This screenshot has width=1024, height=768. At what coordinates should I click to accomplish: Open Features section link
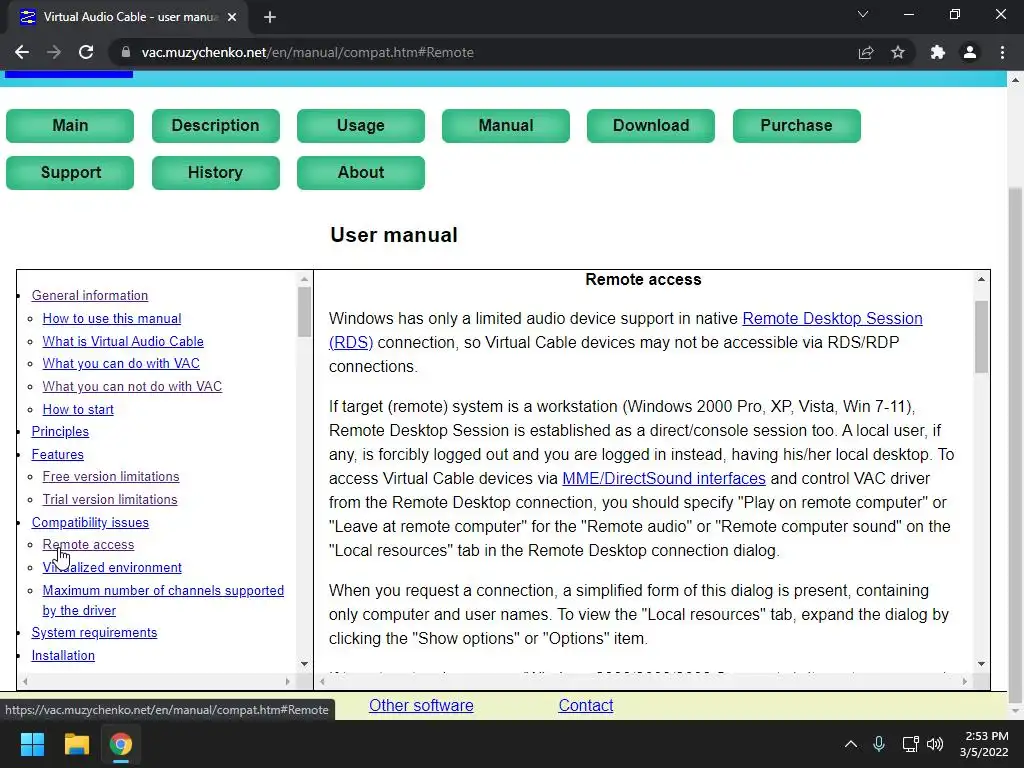tap(57, 454)
